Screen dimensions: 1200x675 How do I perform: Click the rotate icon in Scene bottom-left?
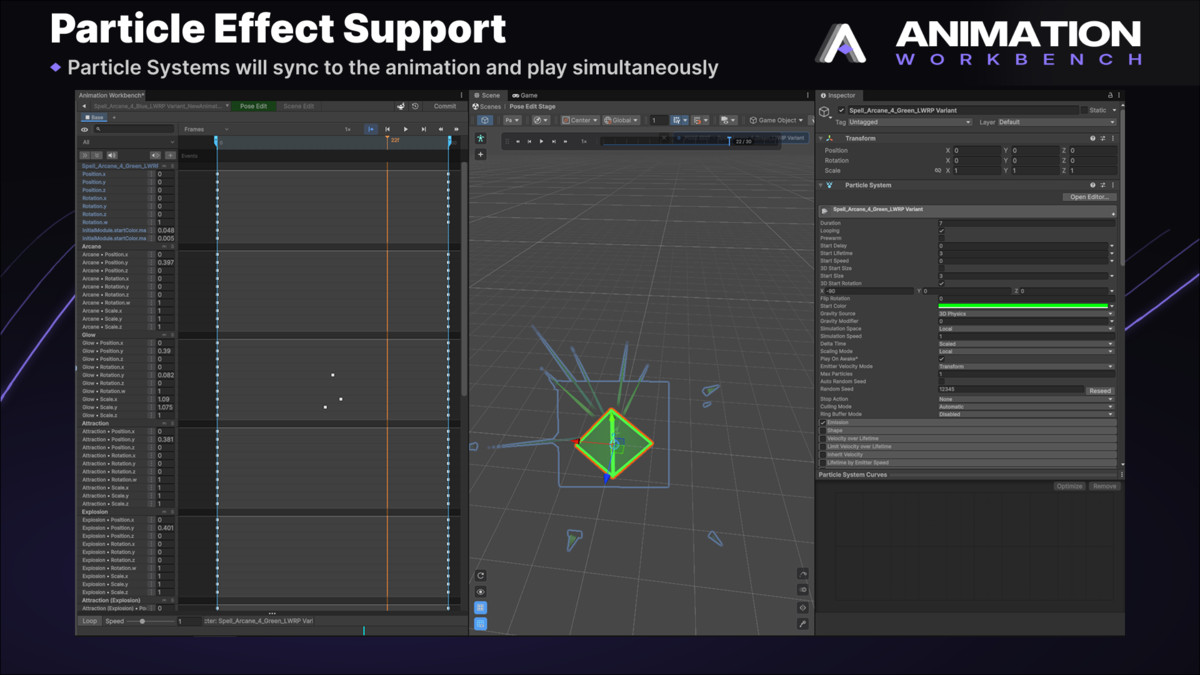[481, 576]
